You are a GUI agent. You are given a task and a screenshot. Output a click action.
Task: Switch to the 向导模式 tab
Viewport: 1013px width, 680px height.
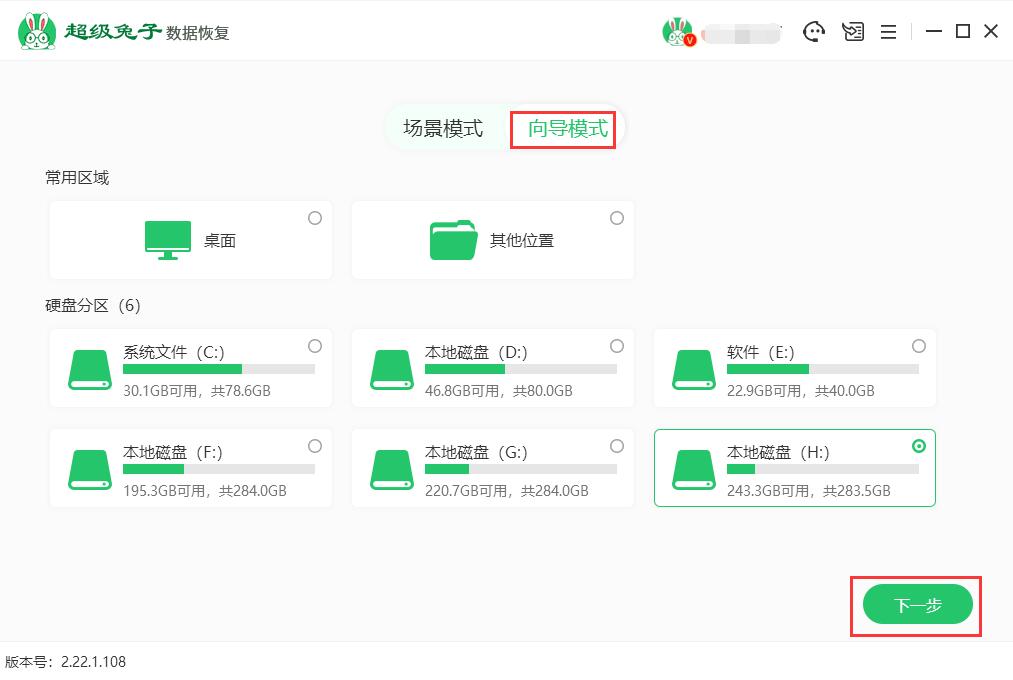pos(563,128)
